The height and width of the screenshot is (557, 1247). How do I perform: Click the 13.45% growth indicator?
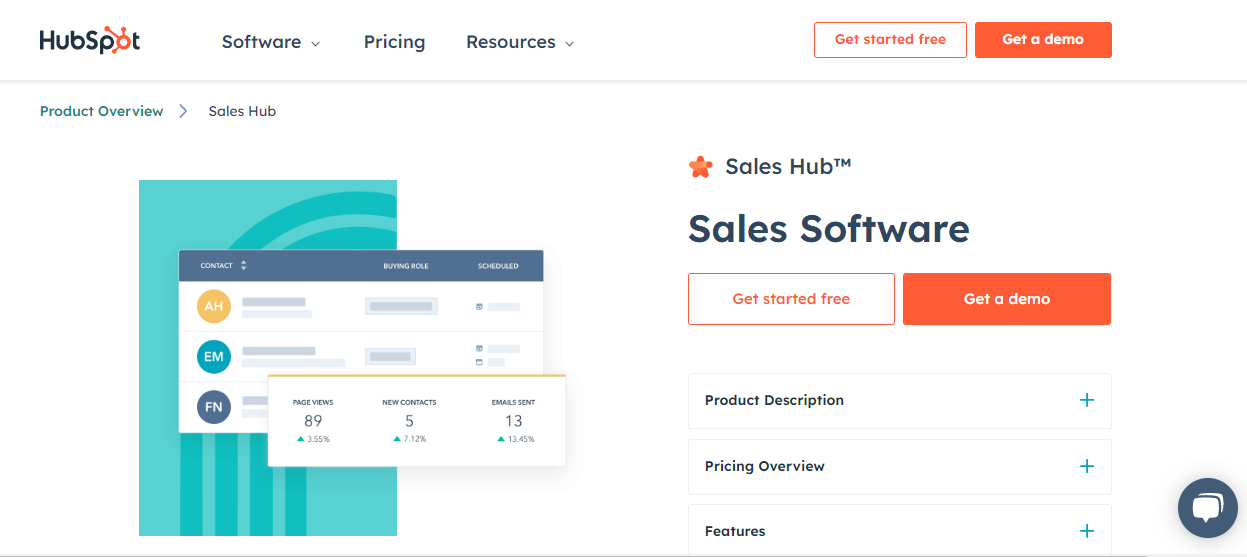(516, 439)
